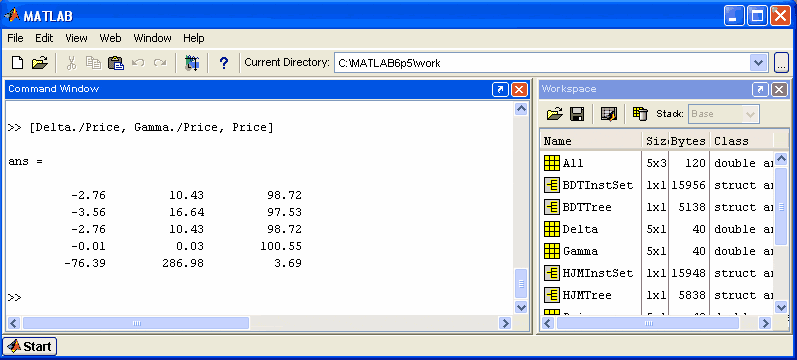The image size is (797, 360).
Task: Open selected variable in the Array Editor icon
Action: point(608,114)
